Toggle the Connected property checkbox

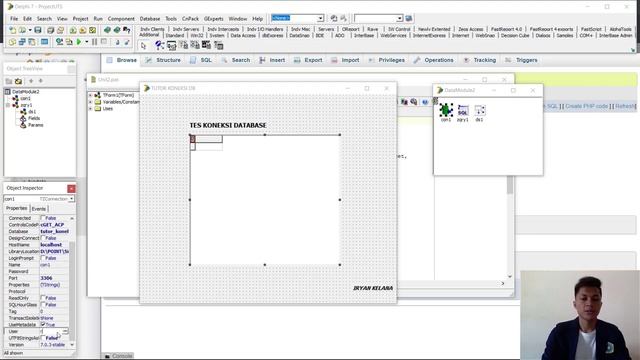click(x=43, y=218)
